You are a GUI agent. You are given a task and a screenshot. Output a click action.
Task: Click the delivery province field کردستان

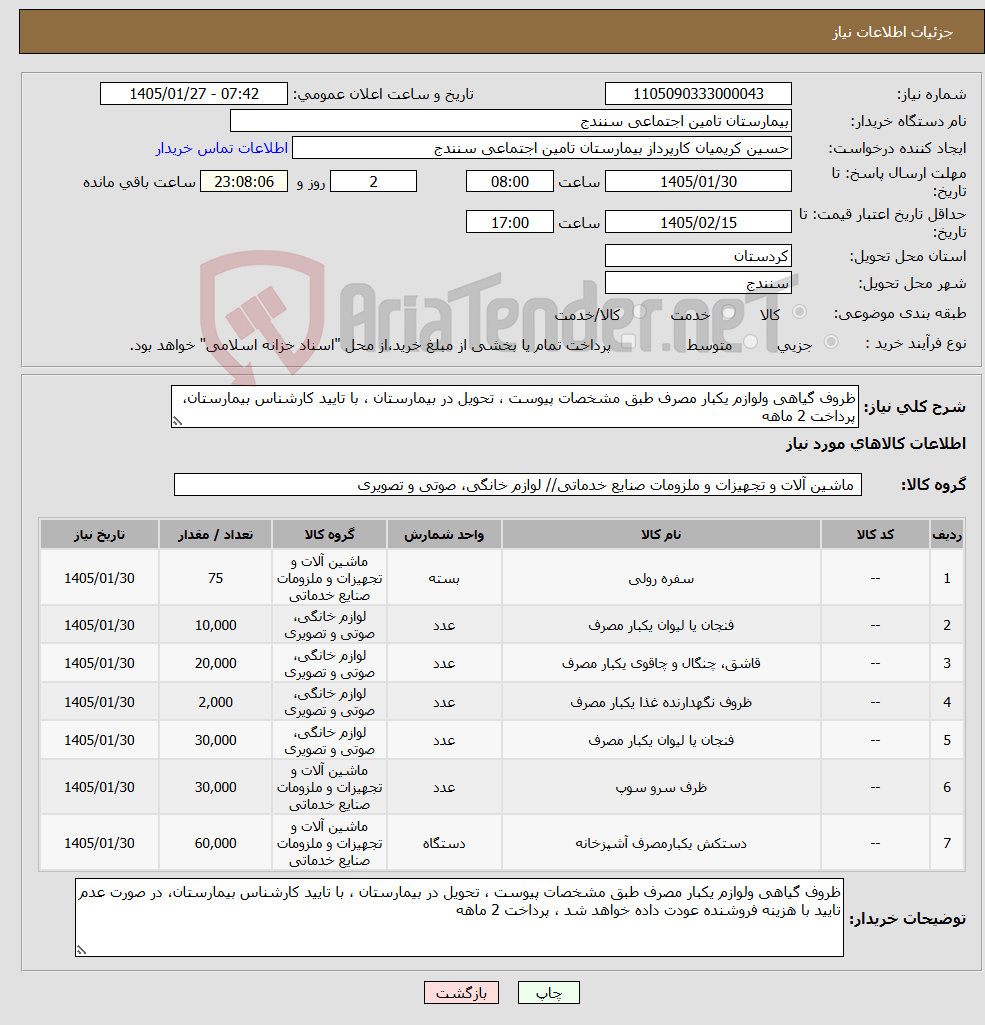(x=698, y=256)
